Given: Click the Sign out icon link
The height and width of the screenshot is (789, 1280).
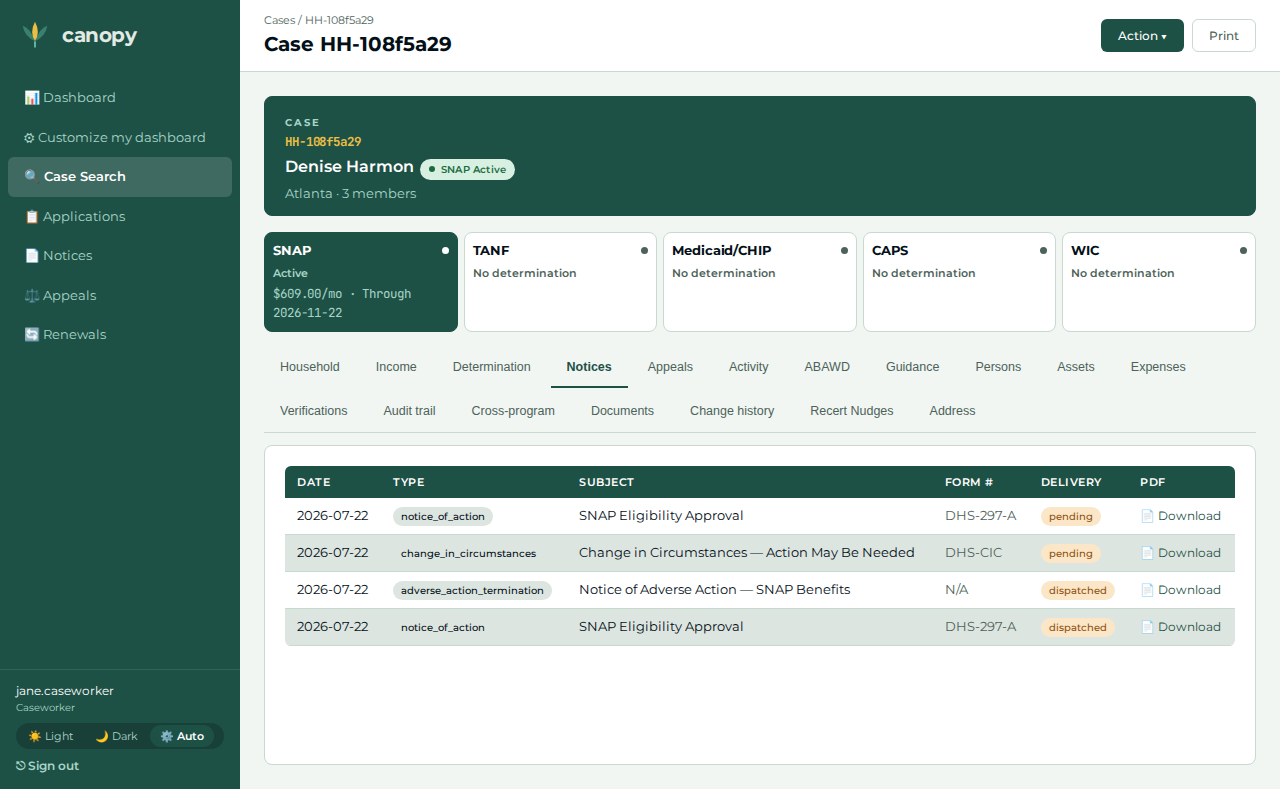Looking at the screenshot, I should (47, 765).
